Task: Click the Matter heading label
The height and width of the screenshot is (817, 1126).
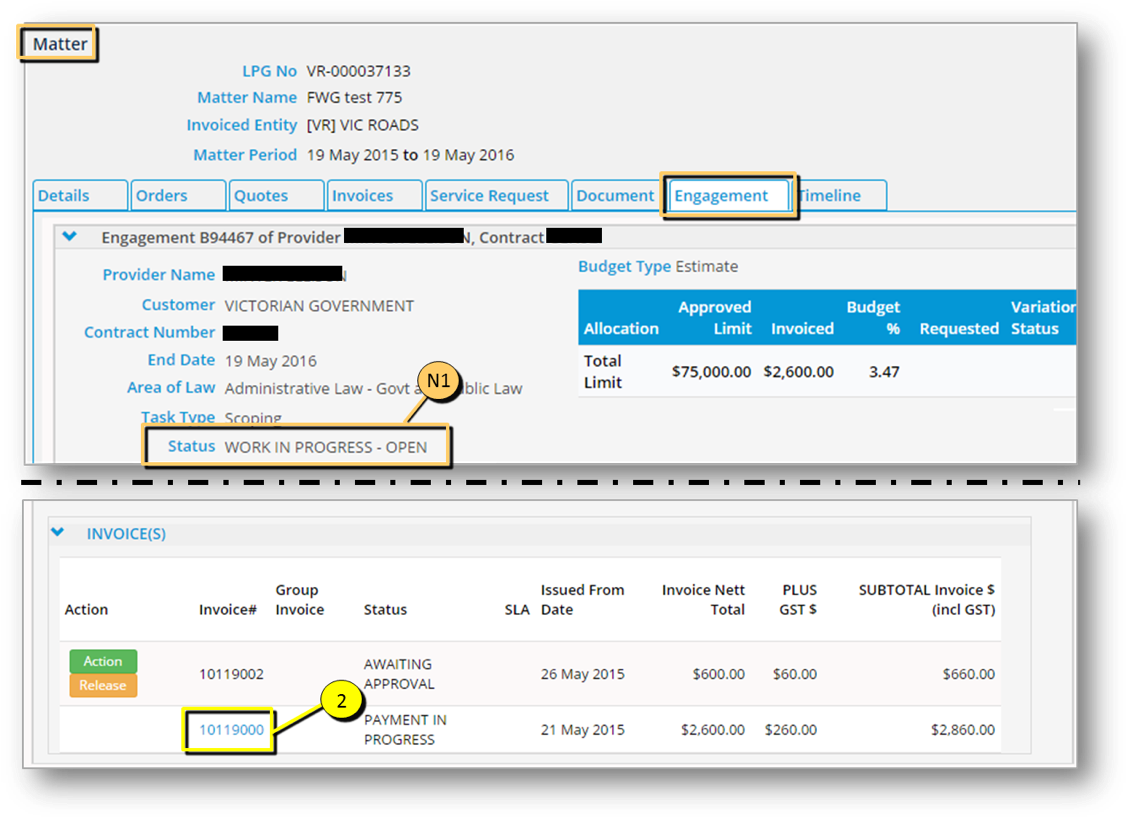Action: tap(60, 45)
